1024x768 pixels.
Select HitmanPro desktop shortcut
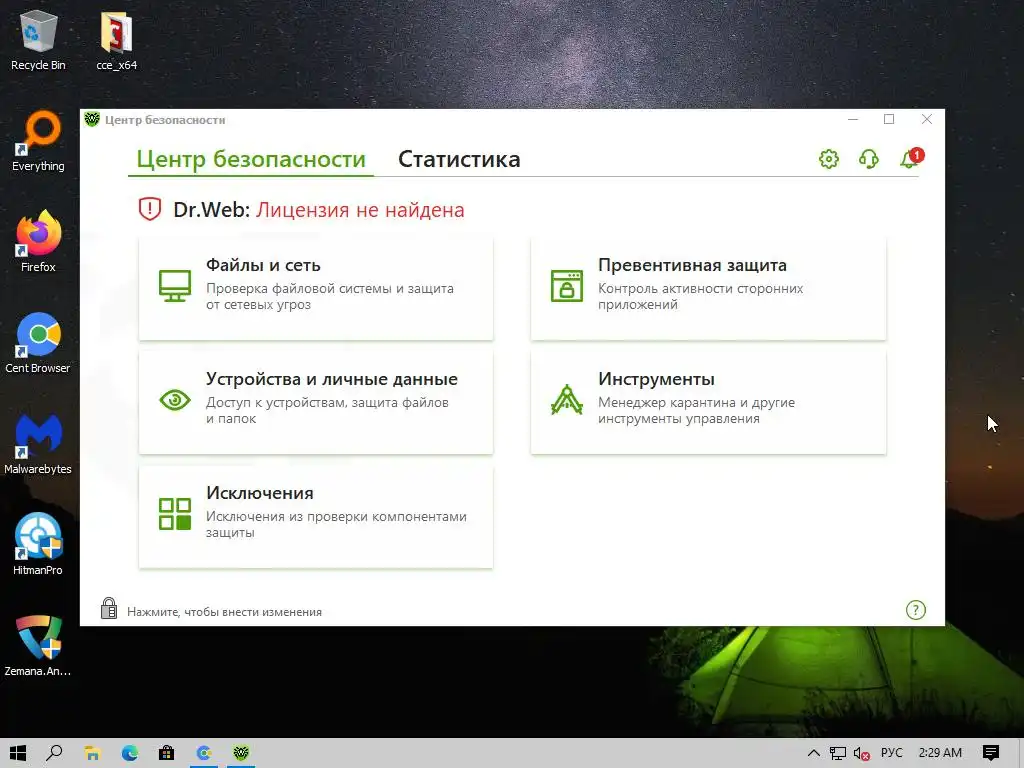point(38,545)
